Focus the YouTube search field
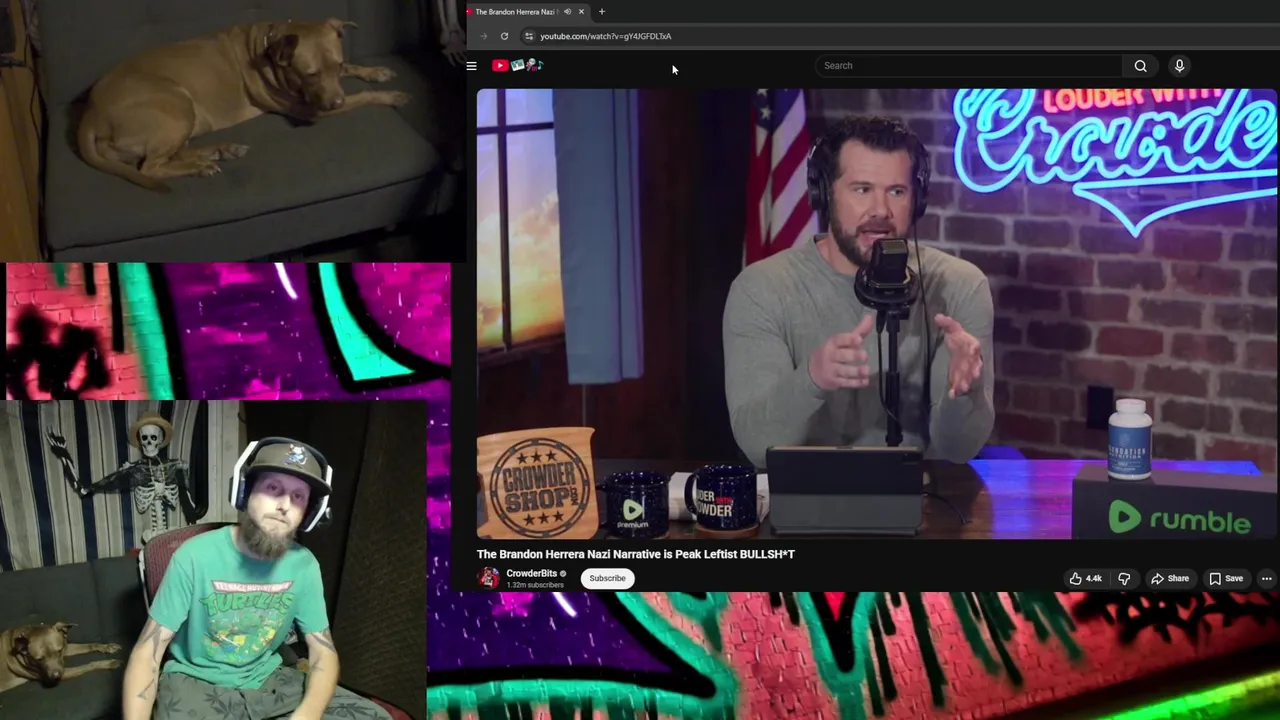The width and height of the screenshot is (1280, 720). 969,66
